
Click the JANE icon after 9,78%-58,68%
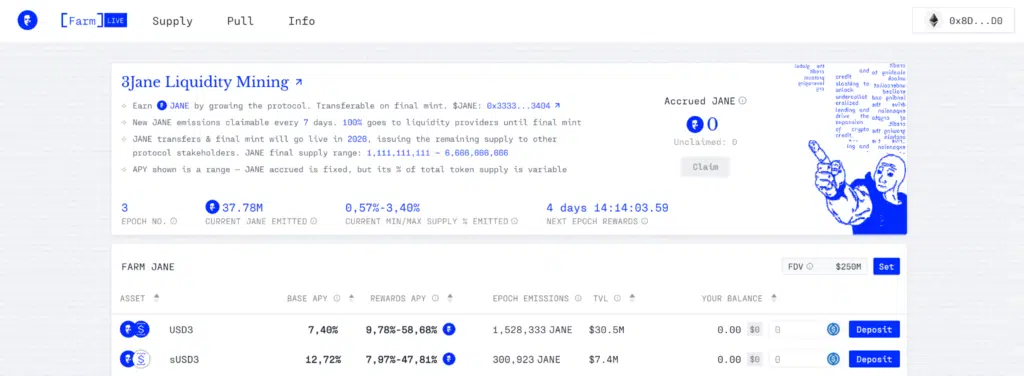[x=449, y=330]
